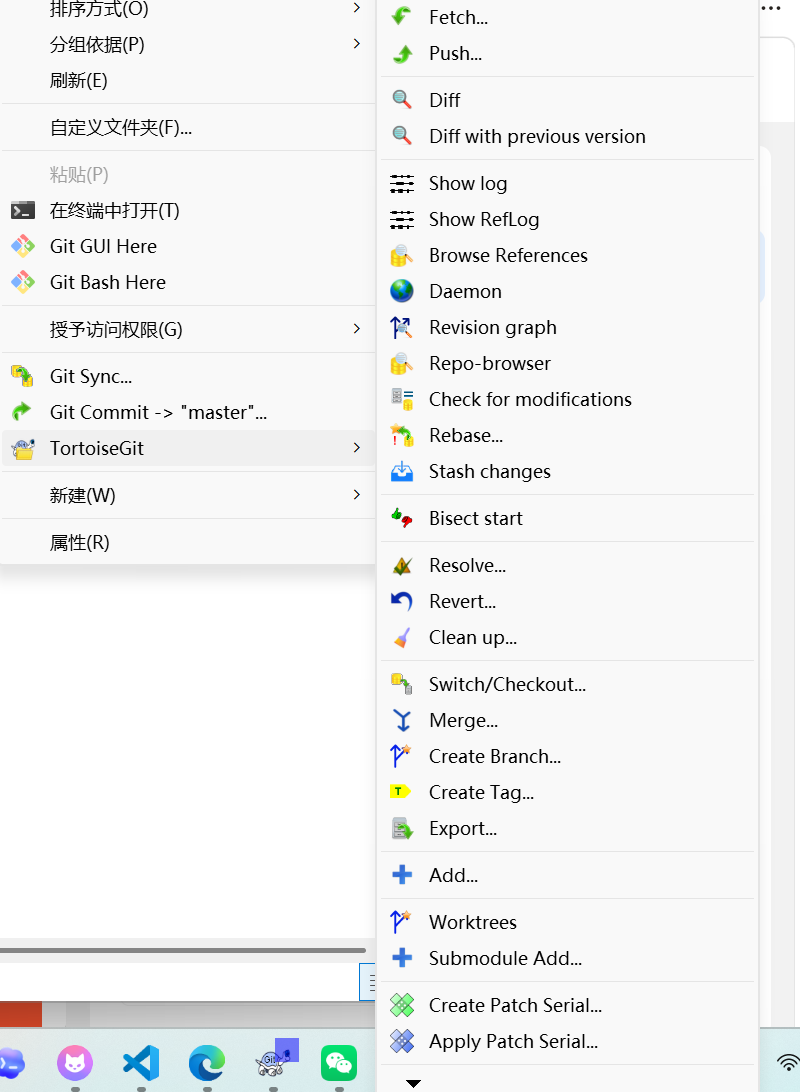Click the blue Revert arrow icon
The height and width of the screenshot is (1092, 800).
[x=402, y=601]
